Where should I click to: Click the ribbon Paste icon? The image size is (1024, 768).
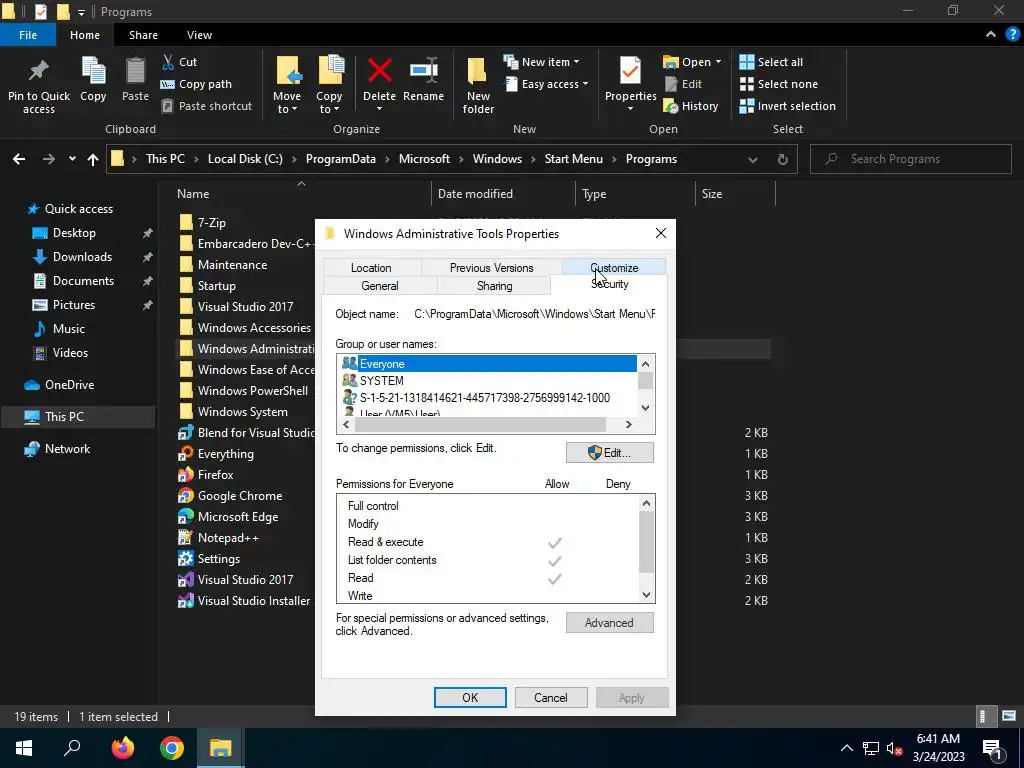(135, 79)
